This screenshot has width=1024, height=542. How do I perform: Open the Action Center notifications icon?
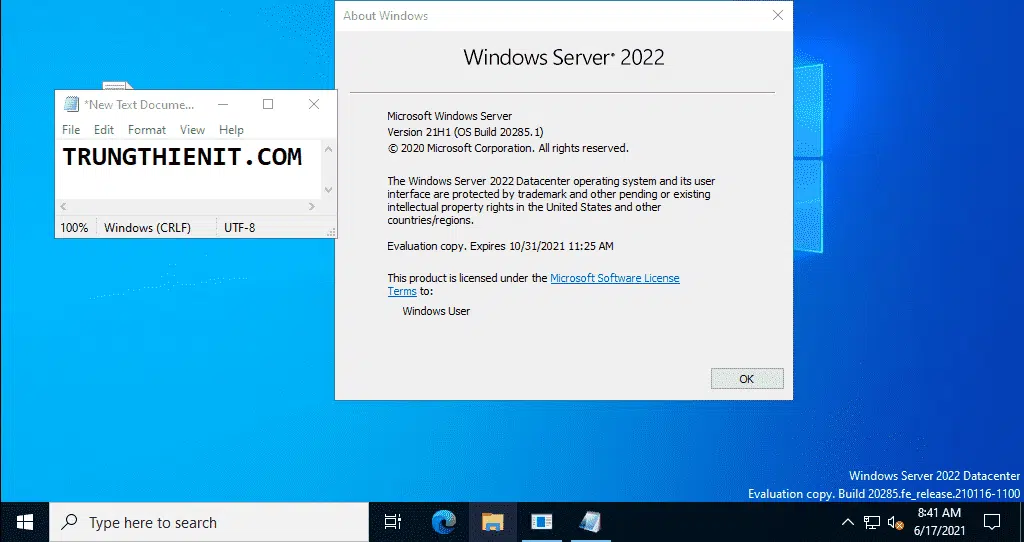click(992, 521)
